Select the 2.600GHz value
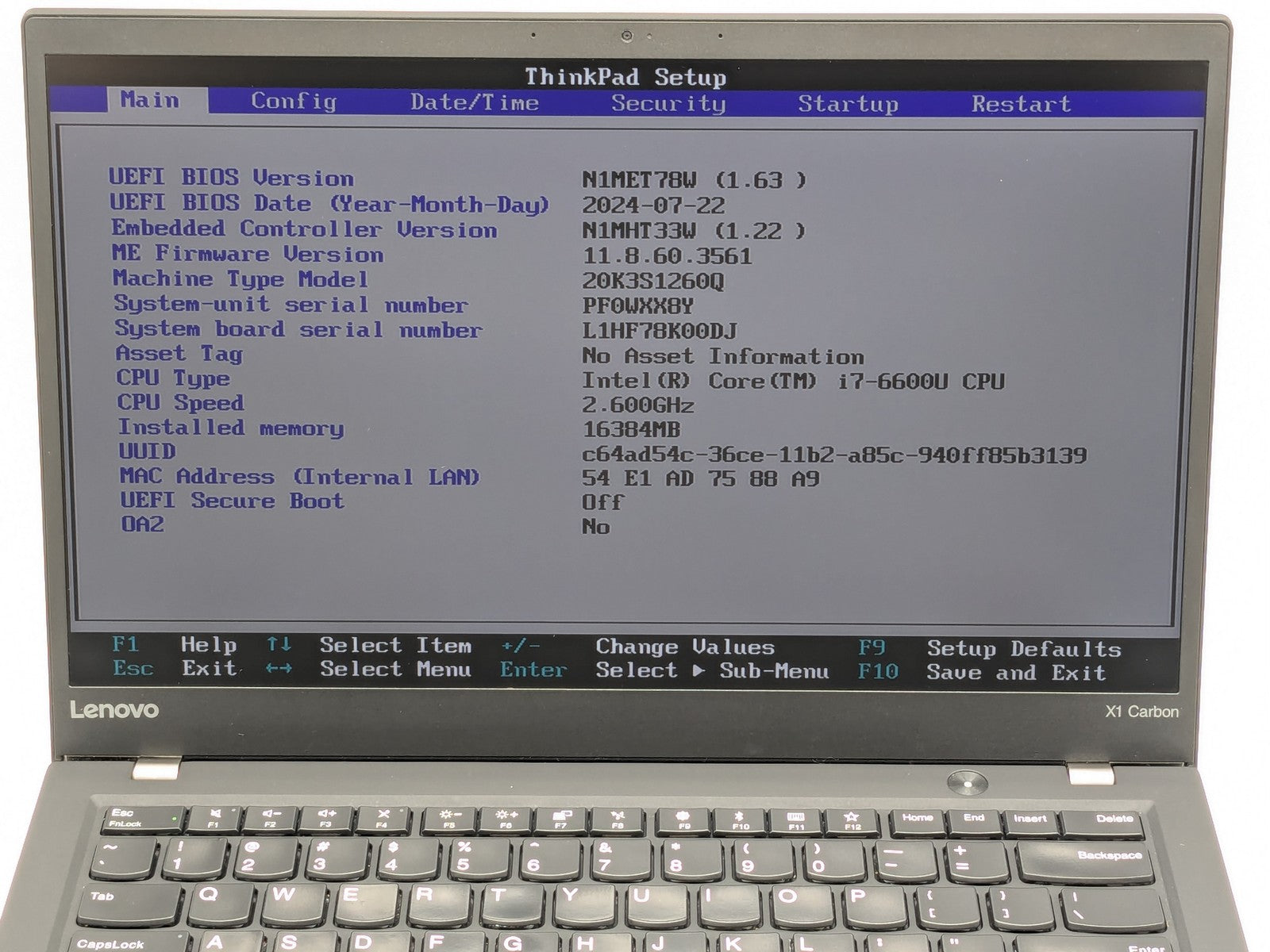Viewport: 1270px width, 952px height. pyautogui.click(x=638, y=405)
